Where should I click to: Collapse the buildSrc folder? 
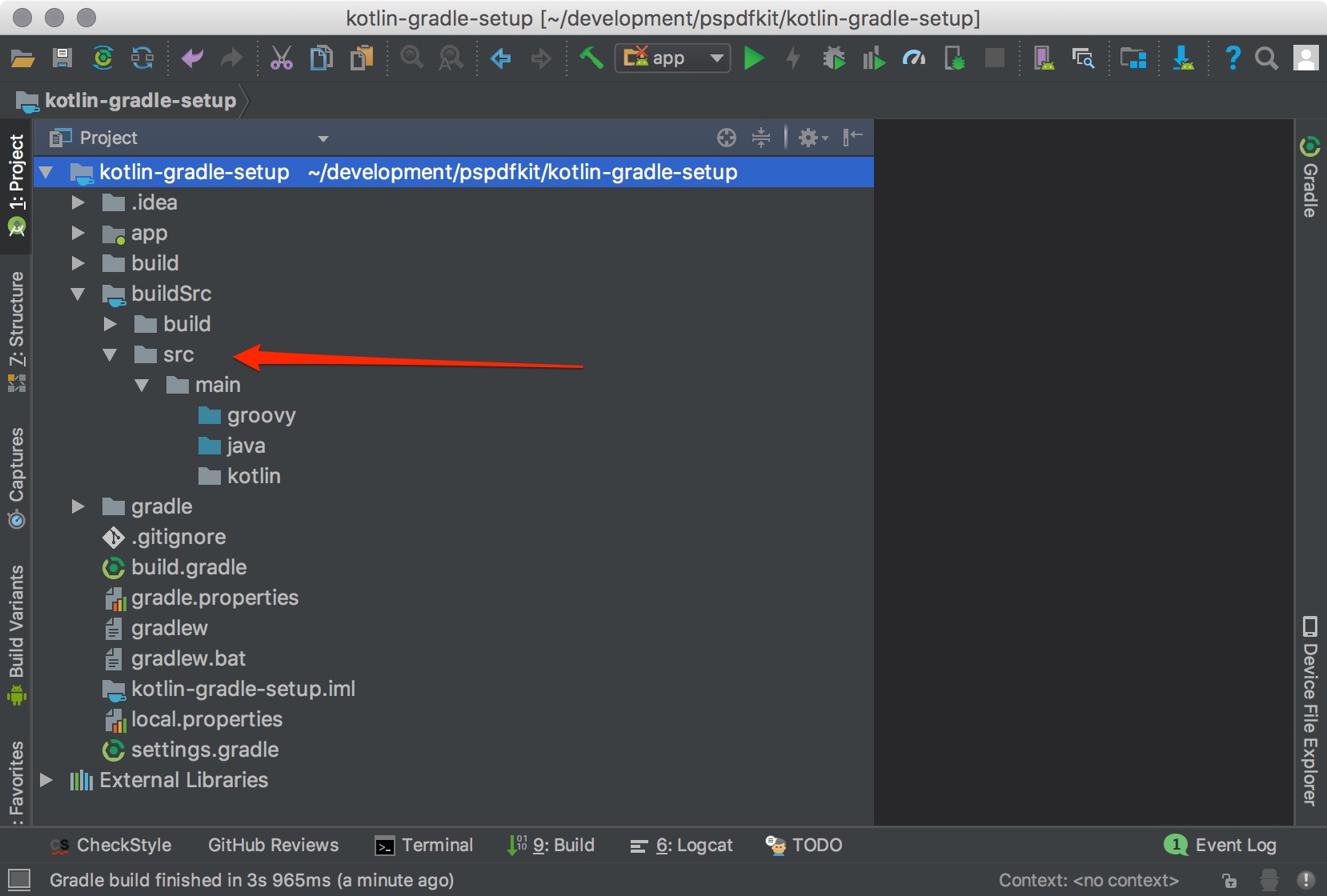click(78, 294)
